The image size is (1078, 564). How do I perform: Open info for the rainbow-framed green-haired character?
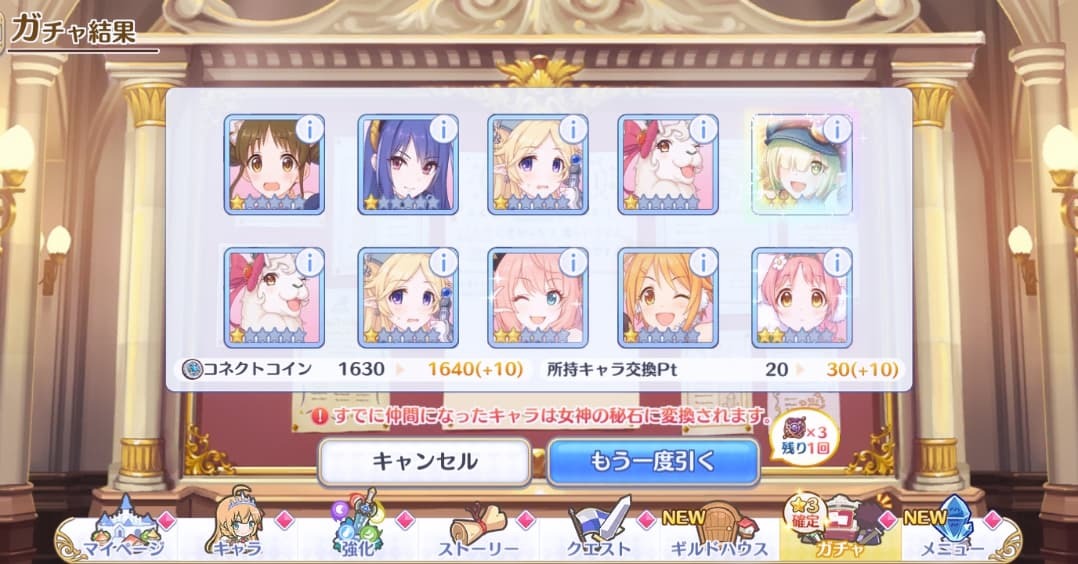(x=837, y=129)
